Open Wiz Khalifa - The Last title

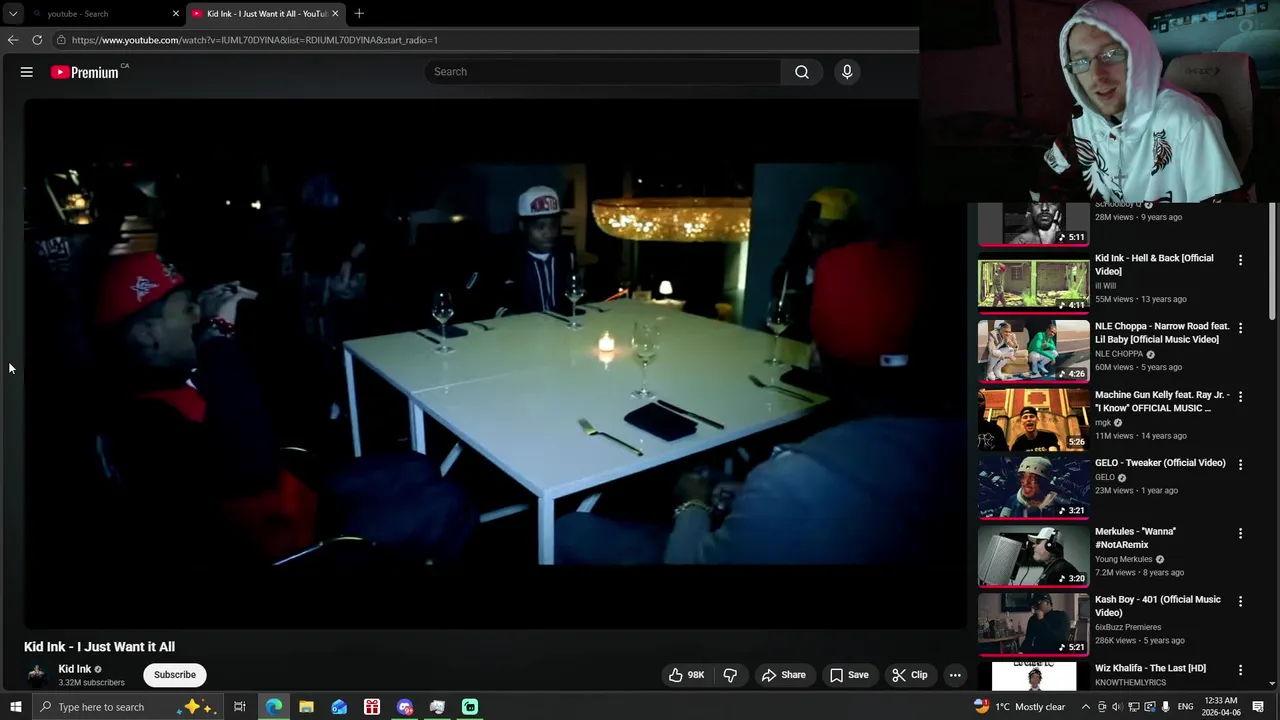point(1150,668)
